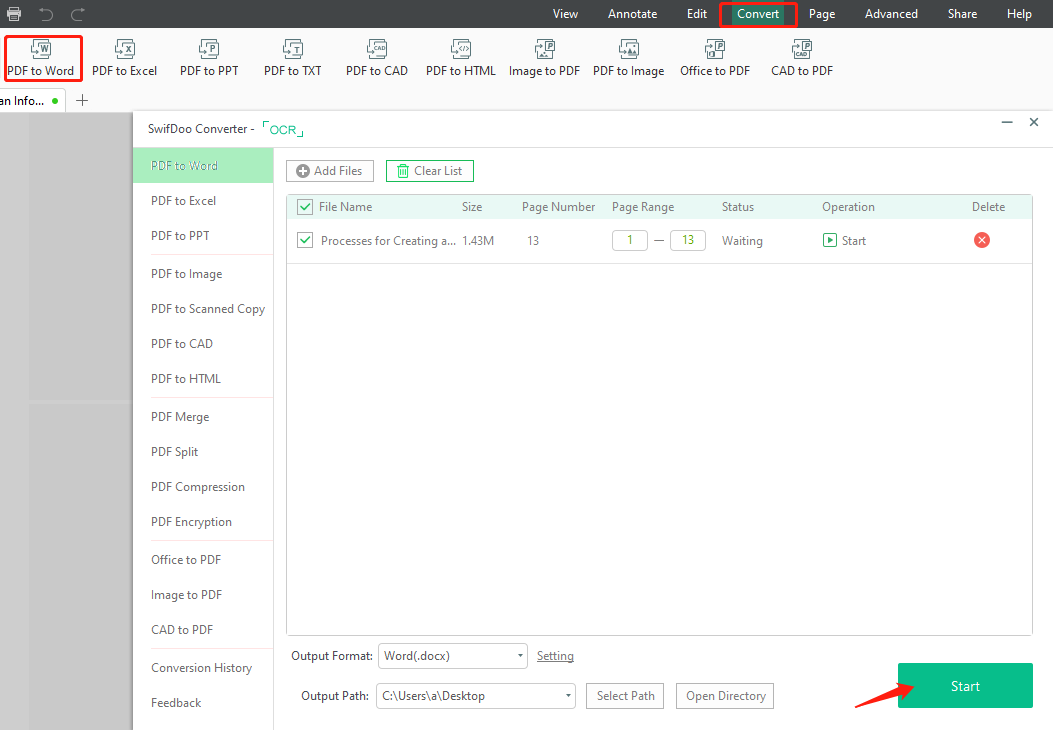Switch to the Convert menu tab
The image size is (1053, 730).
pyautogui.click(x=758, y=14)
